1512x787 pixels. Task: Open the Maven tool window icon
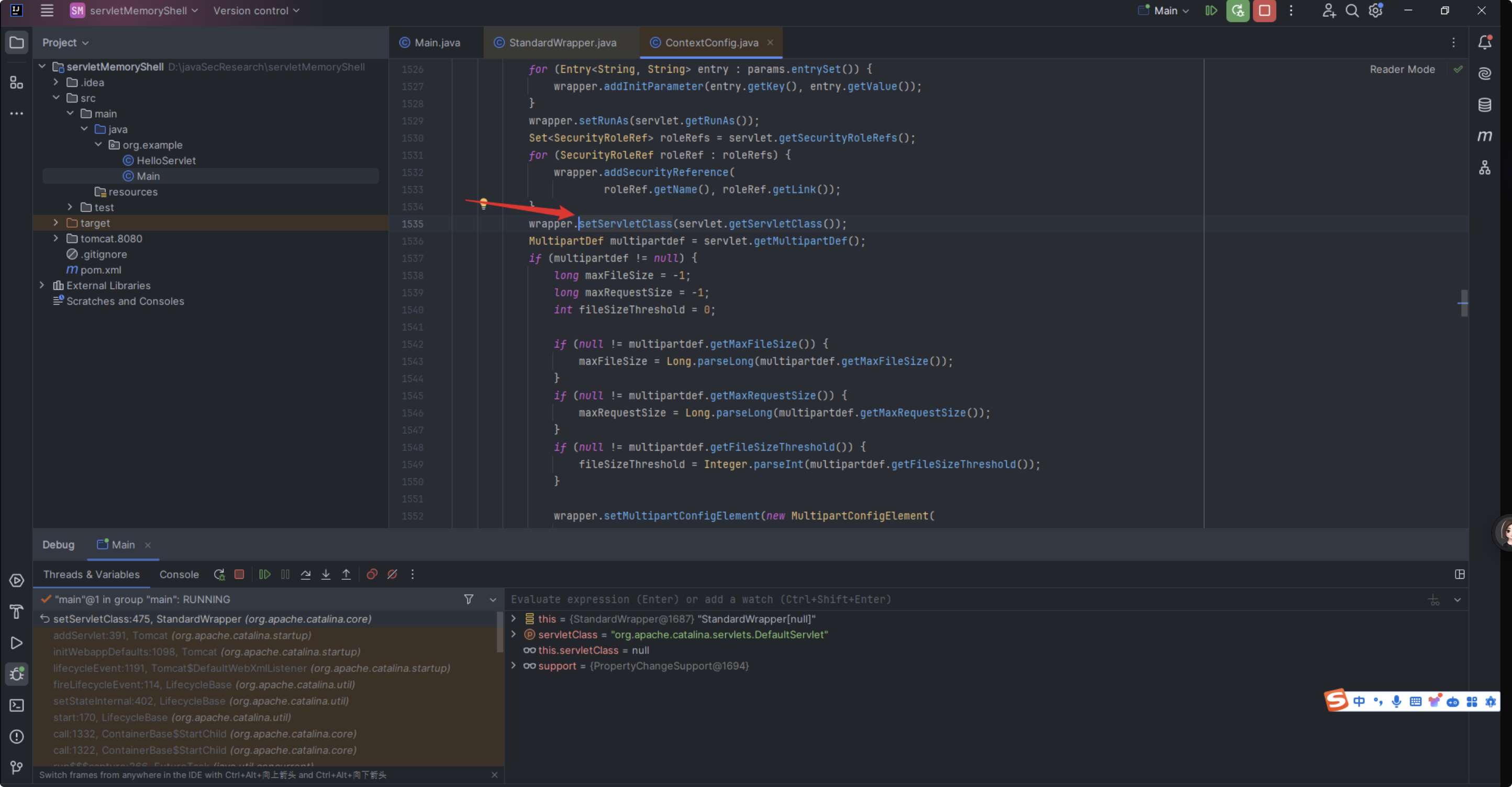[1484, 136]
